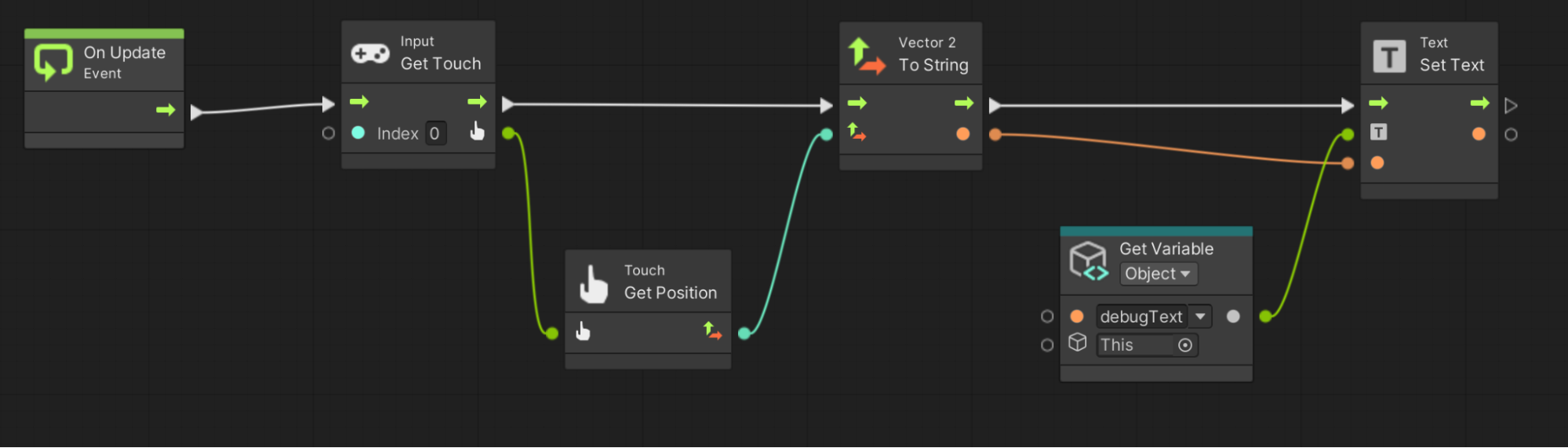The height and width of the screenshot is (448, 1568).
Task: Click the vector input port icon on To String
Action: [x=857, y=133]
